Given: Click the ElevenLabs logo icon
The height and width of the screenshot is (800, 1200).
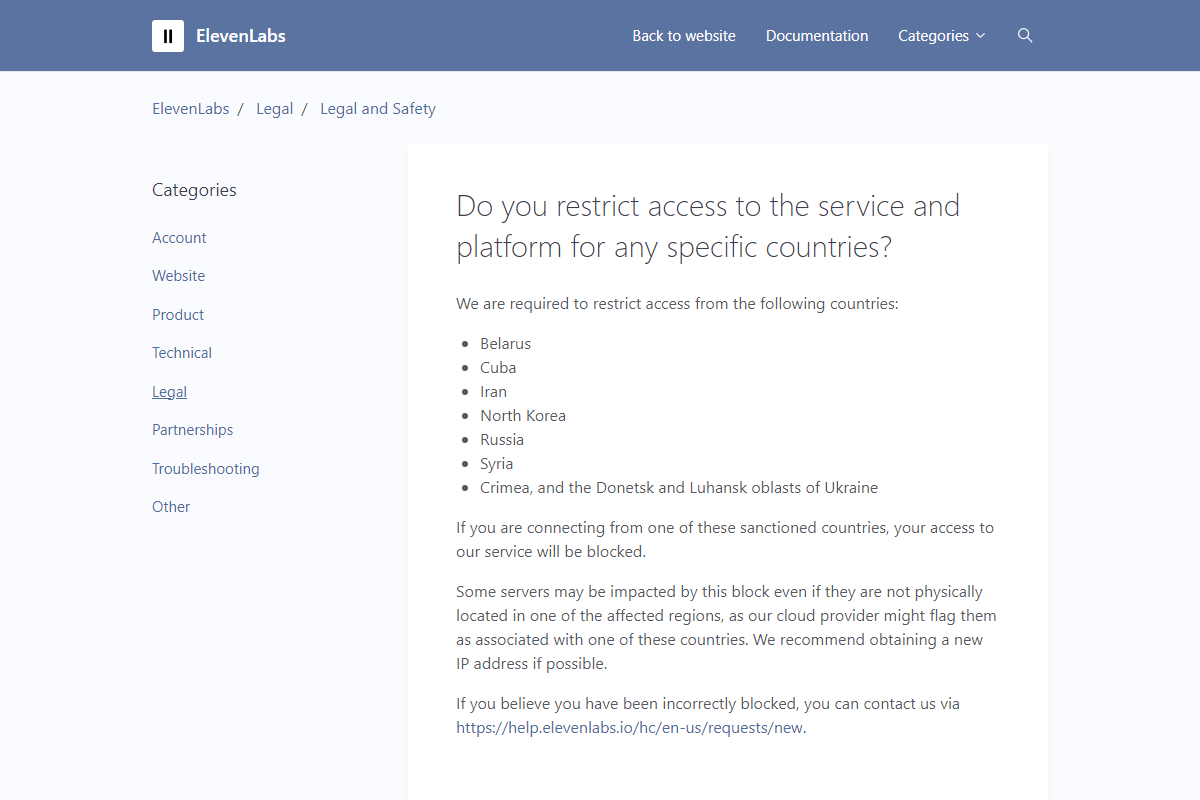Looking at the screenshot, I should [x=168, y=36].
